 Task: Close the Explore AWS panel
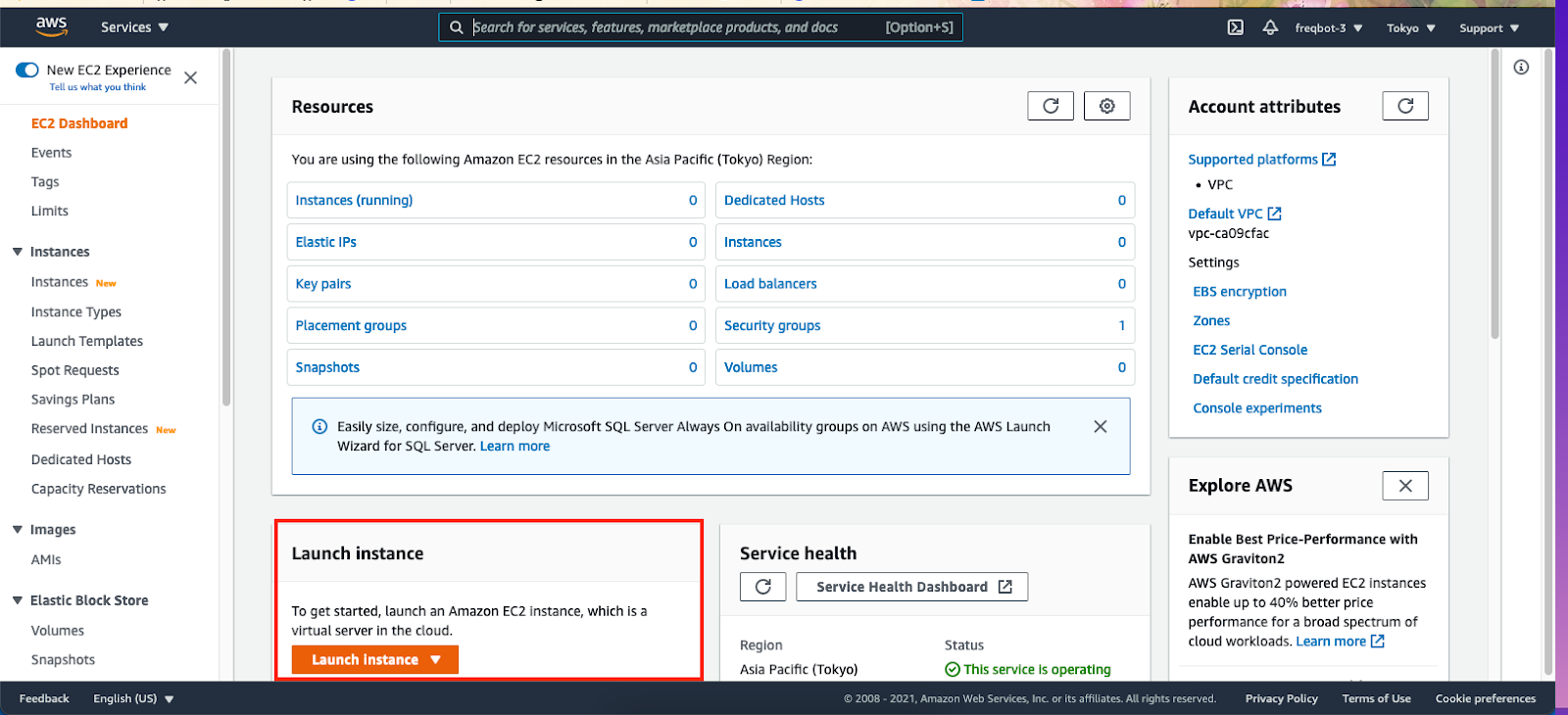coord(1405,486)
